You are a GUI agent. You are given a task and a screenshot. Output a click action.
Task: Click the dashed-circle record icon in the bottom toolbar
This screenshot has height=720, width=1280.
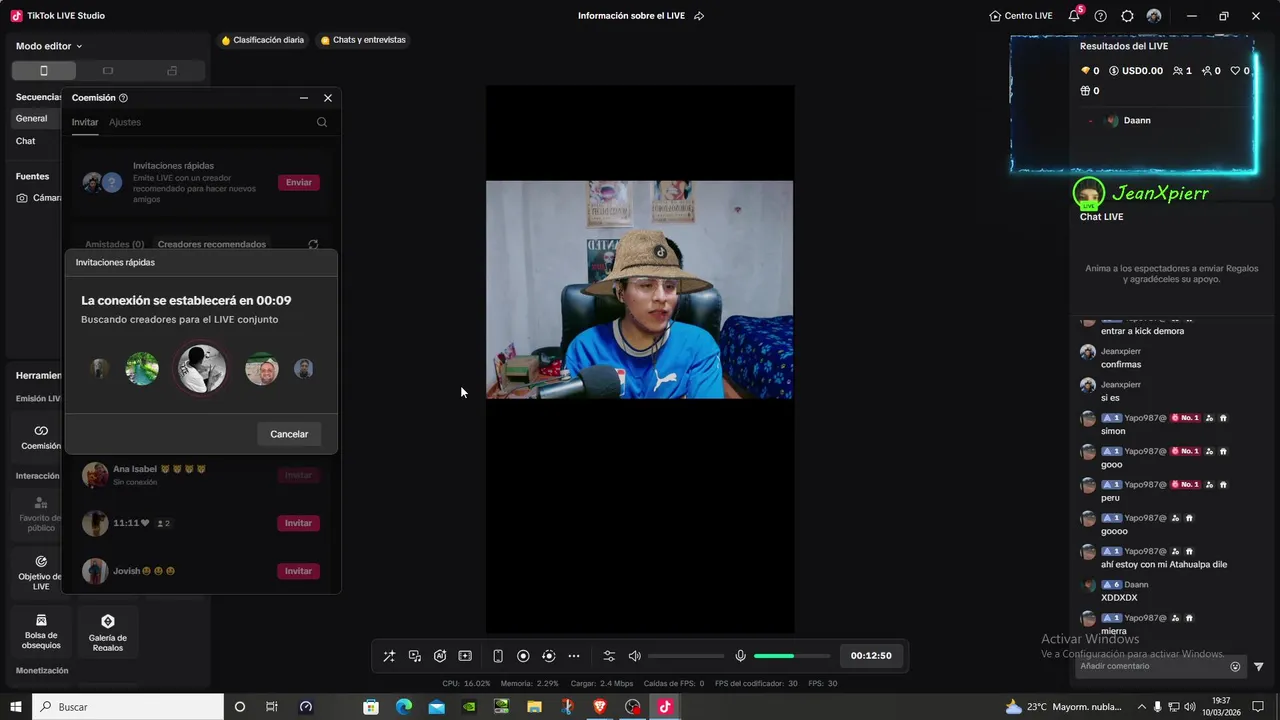tap(548, 656)
